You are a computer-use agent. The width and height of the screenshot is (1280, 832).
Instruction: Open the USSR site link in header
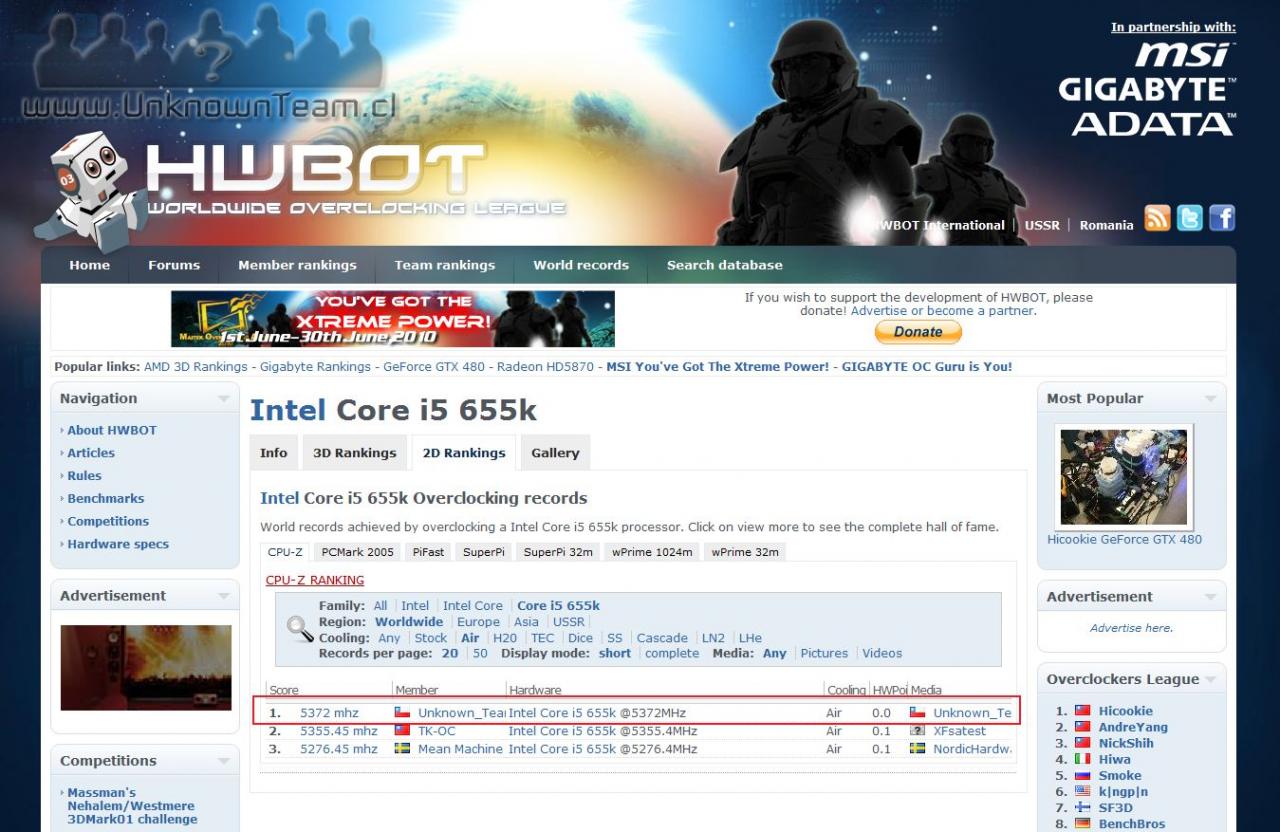tap(1042, 225)
